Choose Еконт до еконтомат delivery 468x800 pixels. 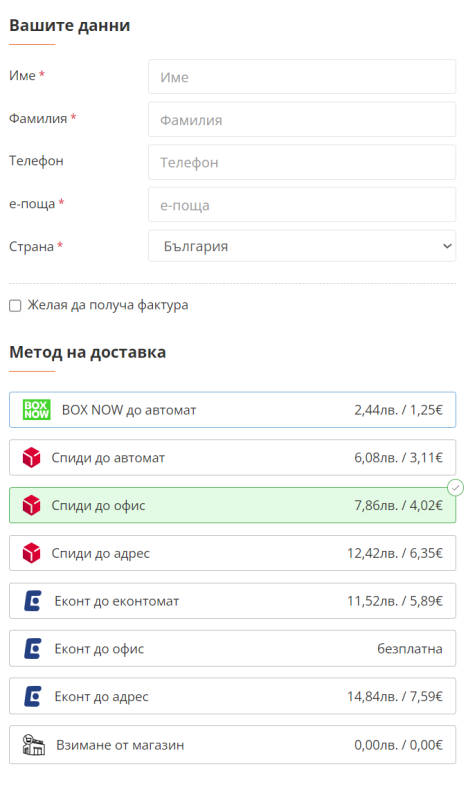click(232, 601)
